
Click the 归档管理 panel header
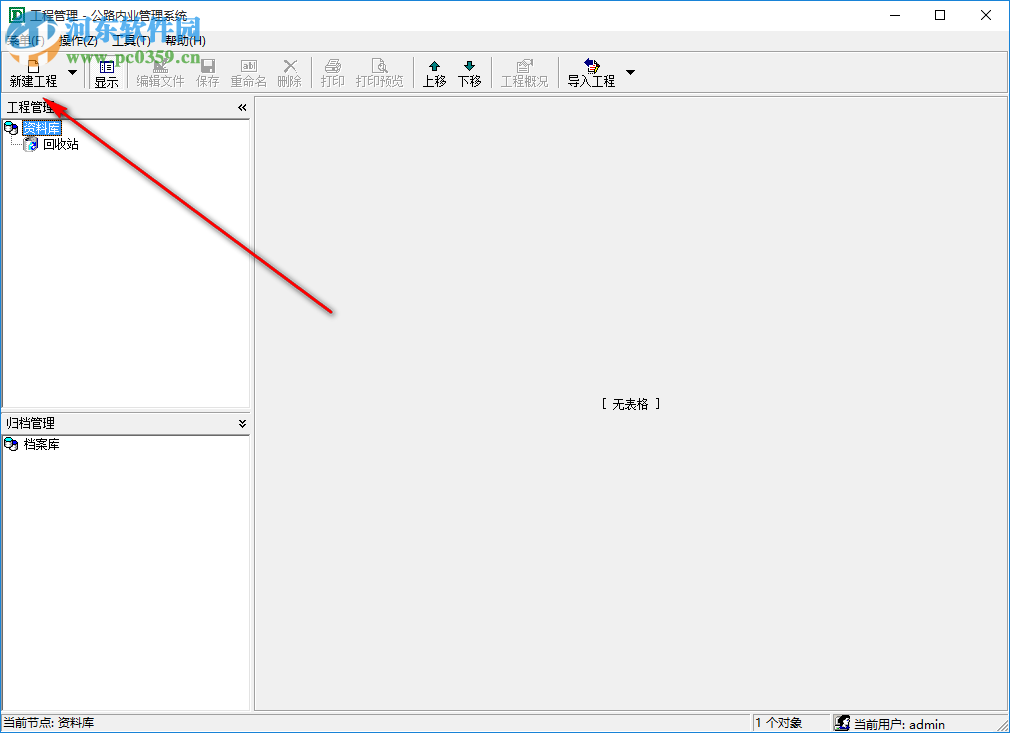(x=126, y=423)
